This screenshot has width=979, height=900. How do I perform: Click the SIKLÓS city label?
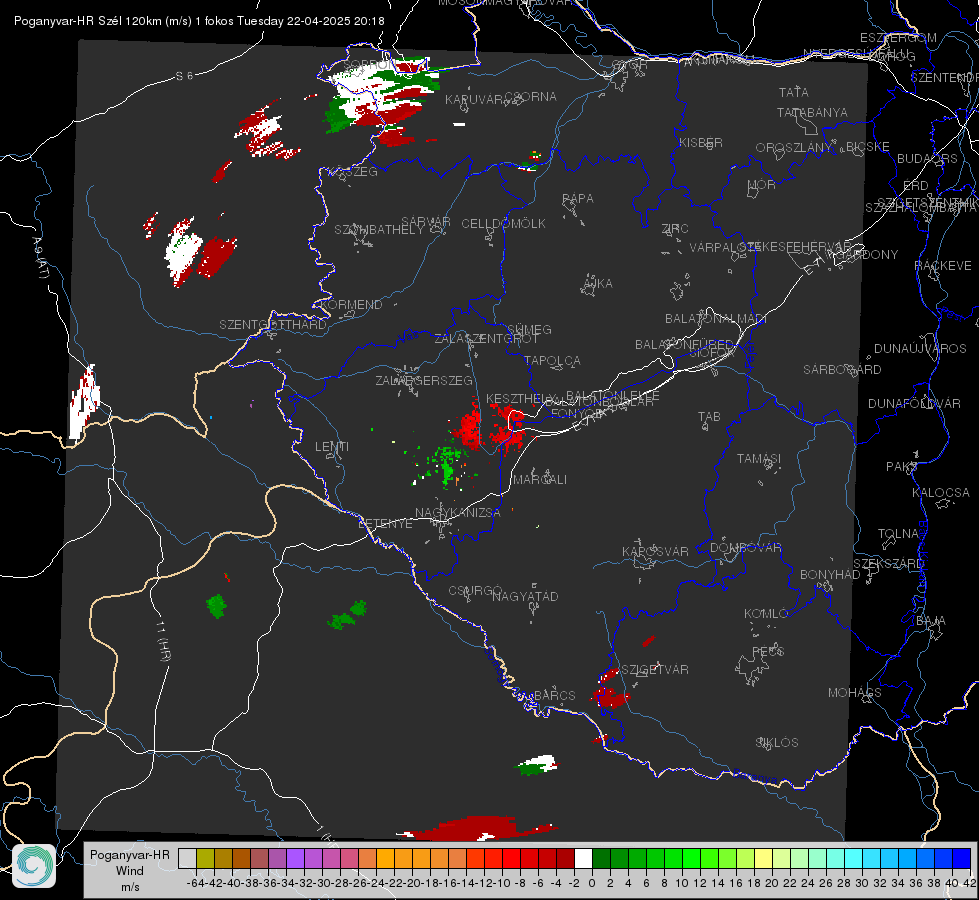[x=777, y=743]
